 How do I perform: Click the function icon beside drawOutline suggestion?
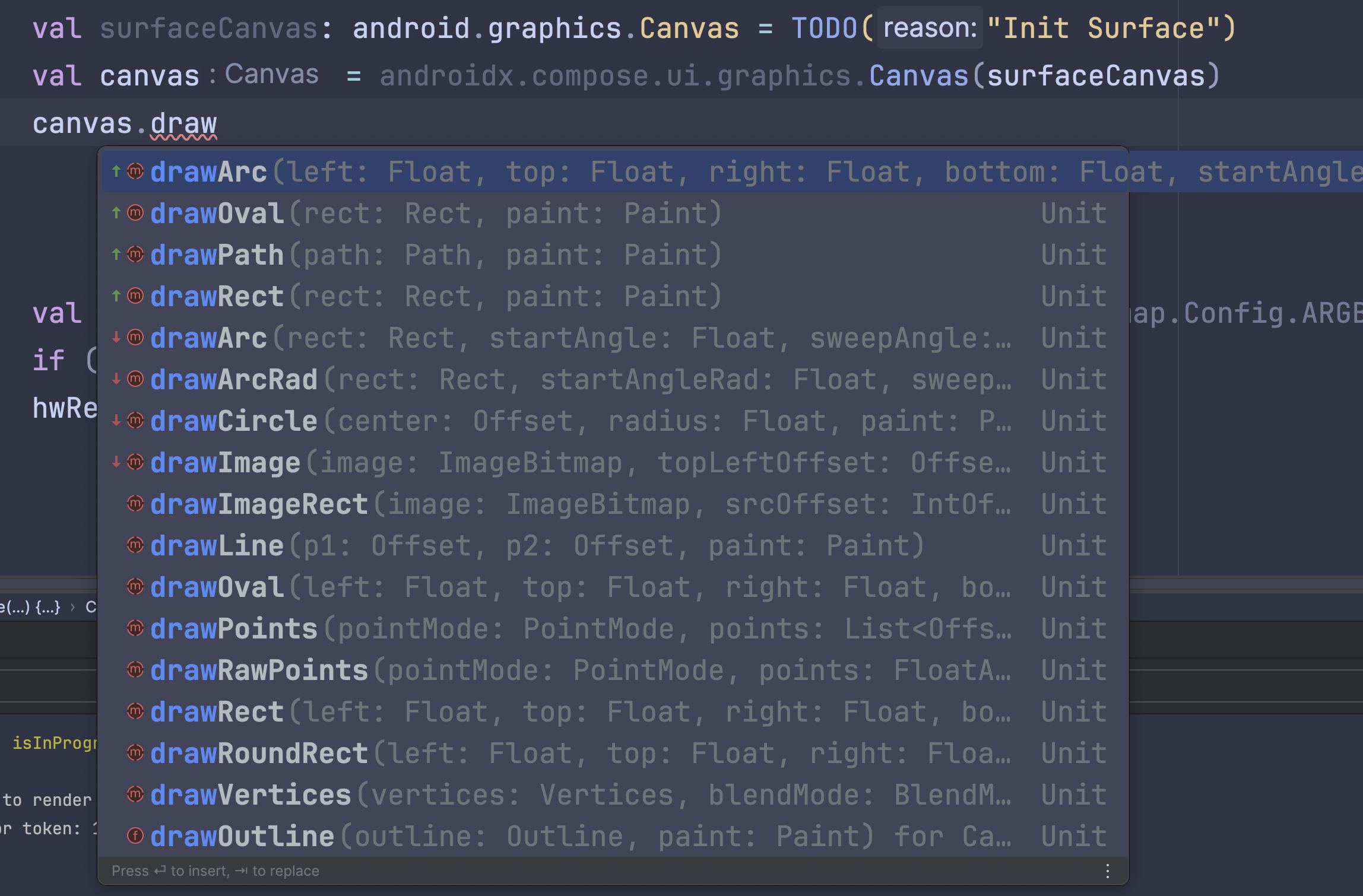click(135, 836)
